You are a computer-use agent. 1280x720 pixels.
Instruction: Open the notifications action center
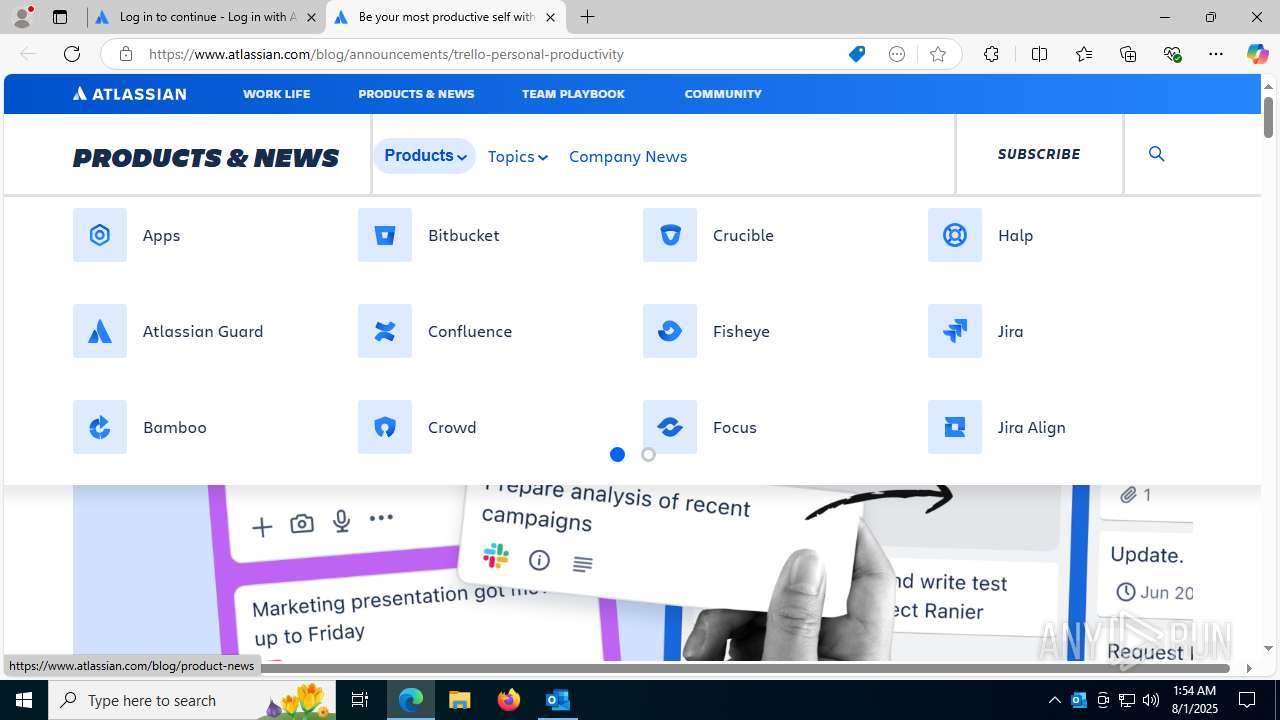1248,700
